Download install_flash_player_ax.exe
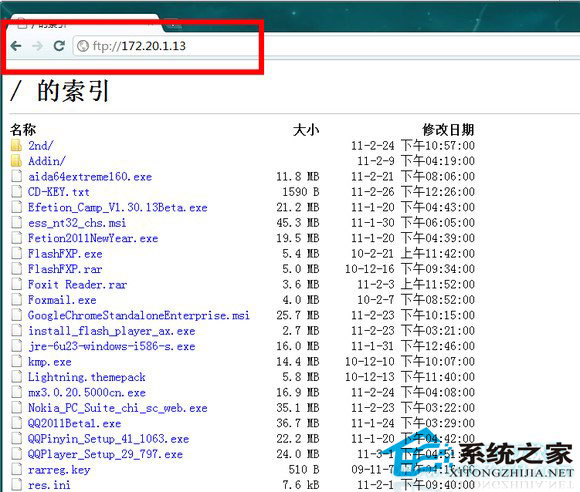Viewport: 580px width, 492px height. [112, 331]
